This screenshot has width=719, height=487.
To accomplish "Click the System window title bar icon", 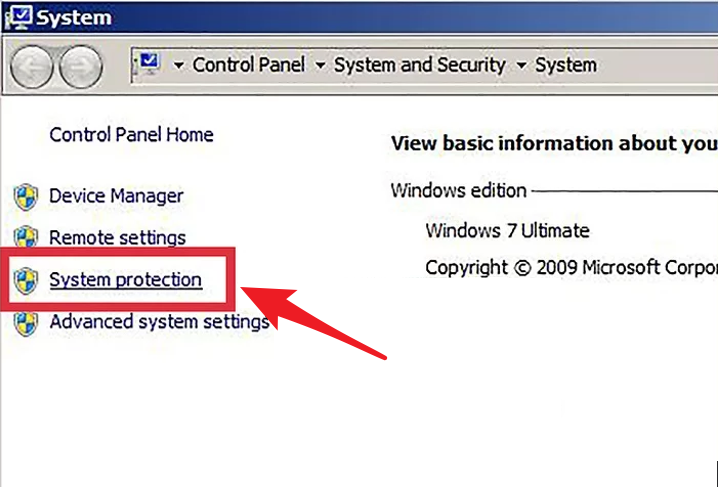I will click(18, 17).
